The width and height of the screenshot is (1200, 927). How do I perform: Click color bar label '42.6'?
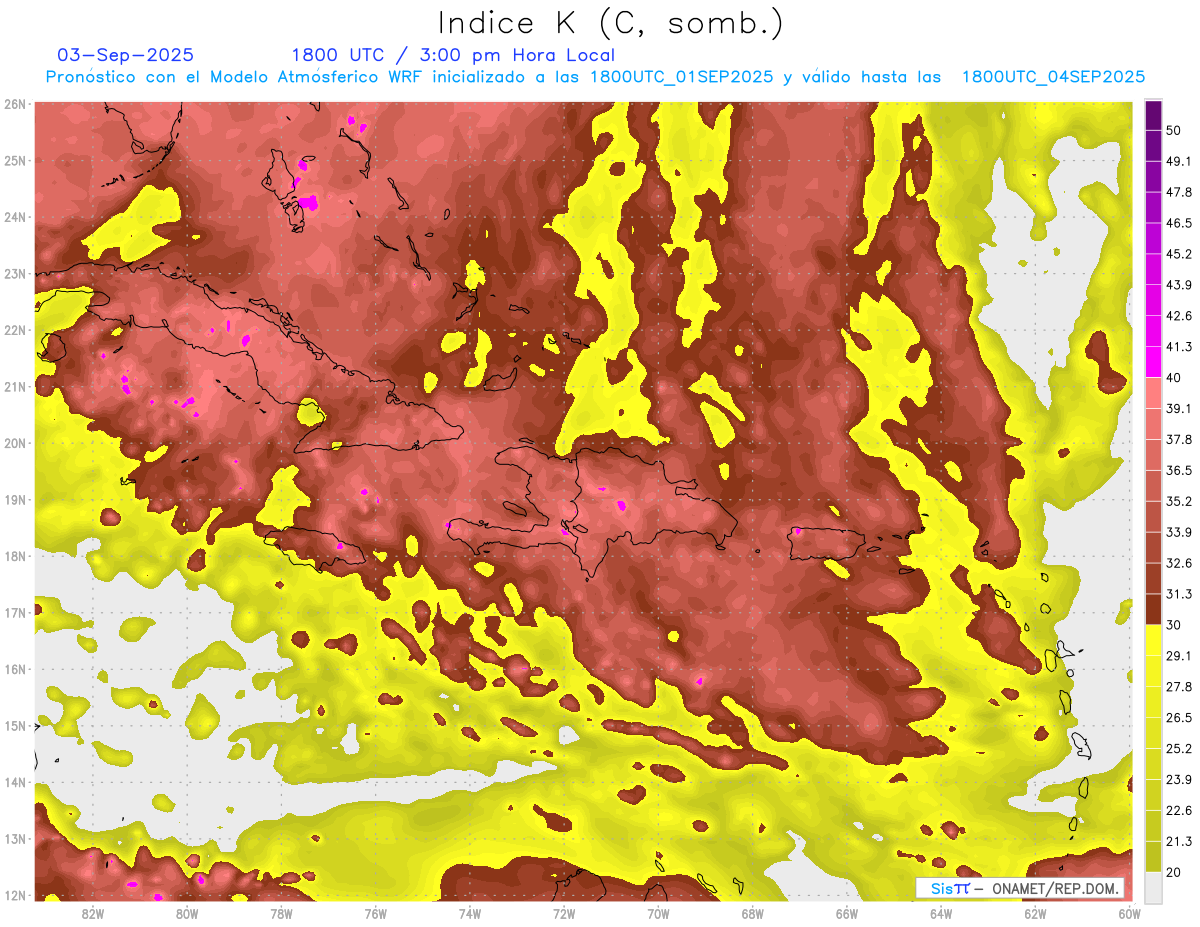click(1178, 316)
